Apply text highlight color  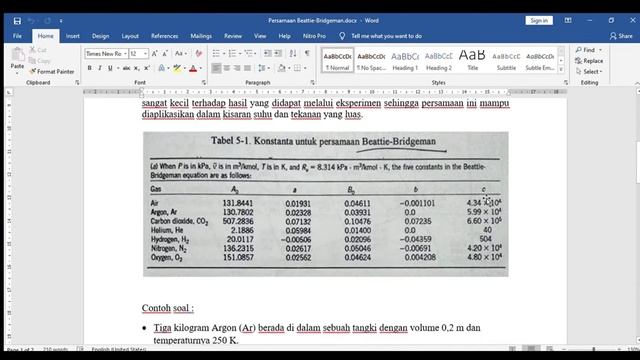click(177, 68)
